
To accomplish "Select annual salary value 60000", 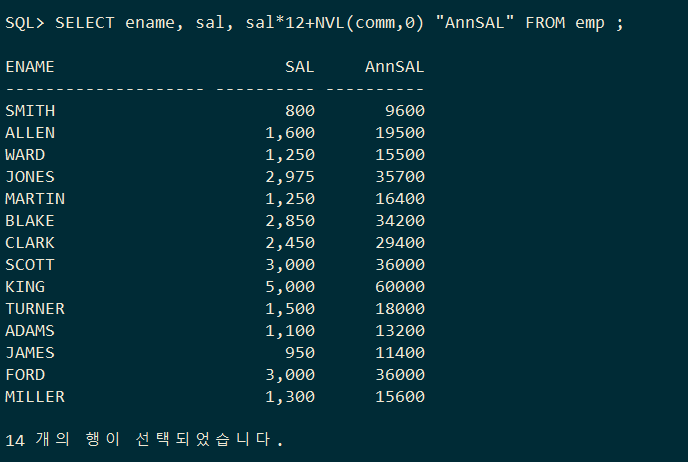I will click(400, 287).
